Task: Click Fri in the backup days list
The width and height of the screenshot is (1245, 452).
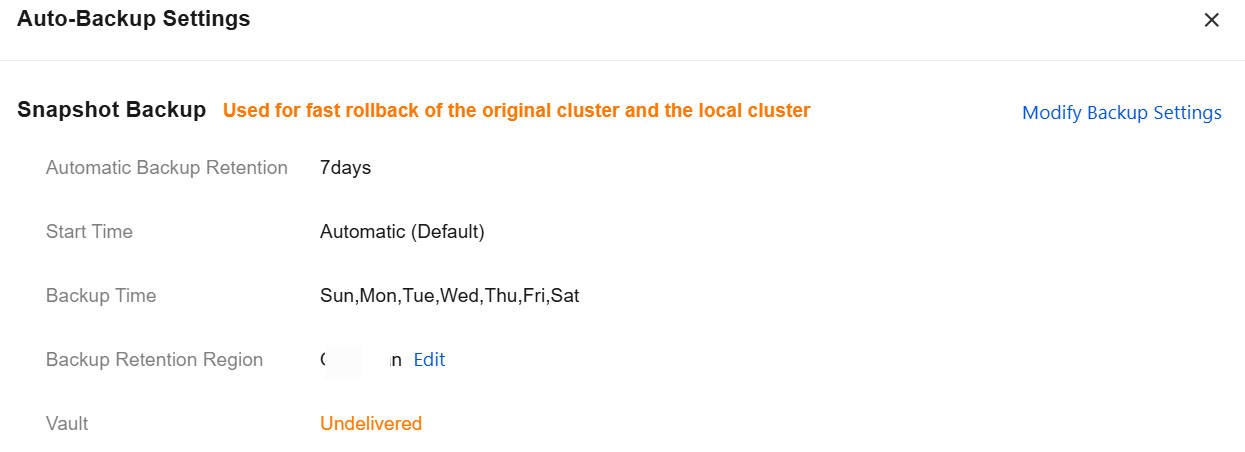Action: [x=533, y=296]
